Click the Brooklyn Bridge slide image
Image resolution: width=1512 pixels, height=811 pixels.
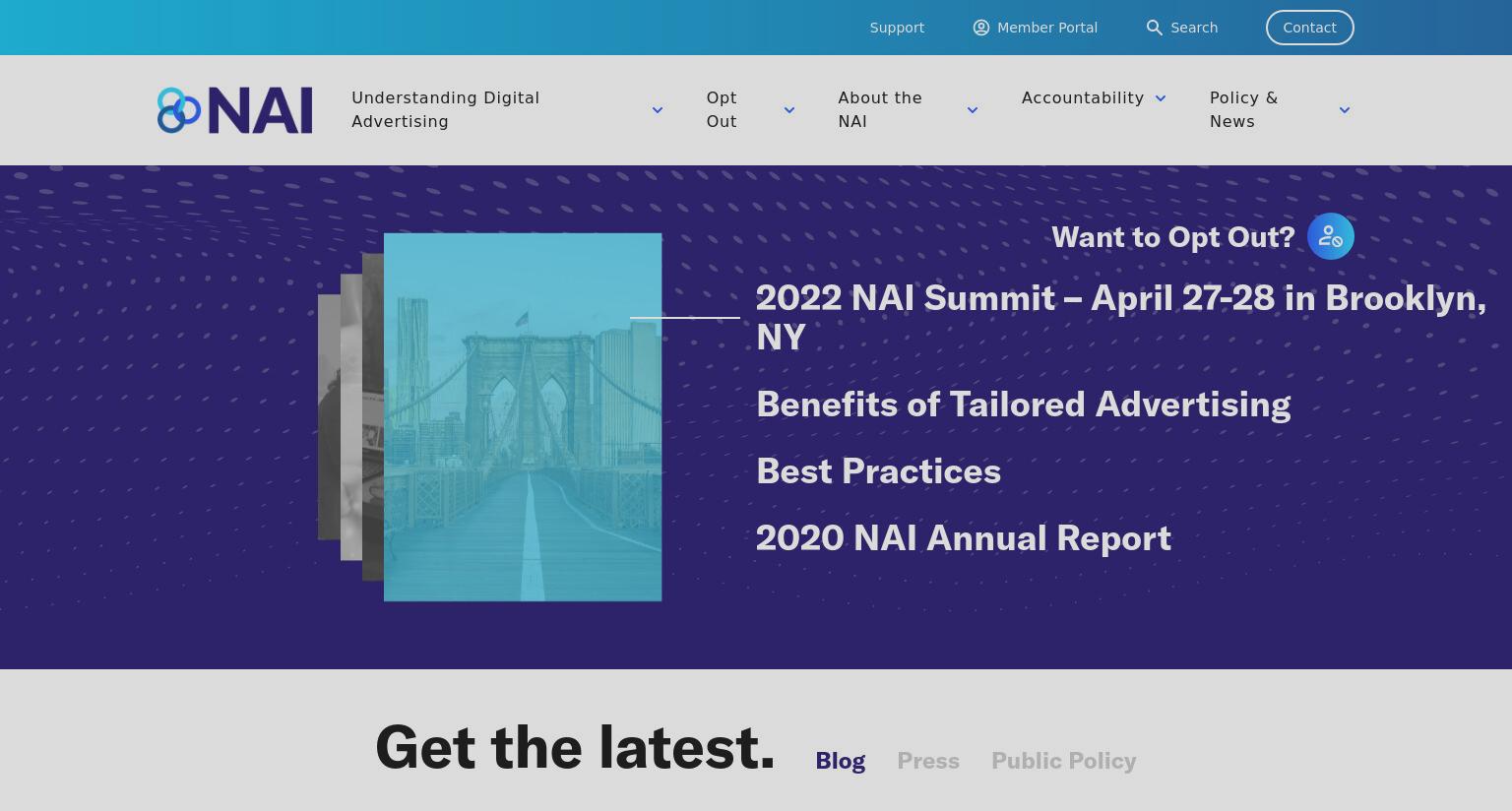pos(523,417)
